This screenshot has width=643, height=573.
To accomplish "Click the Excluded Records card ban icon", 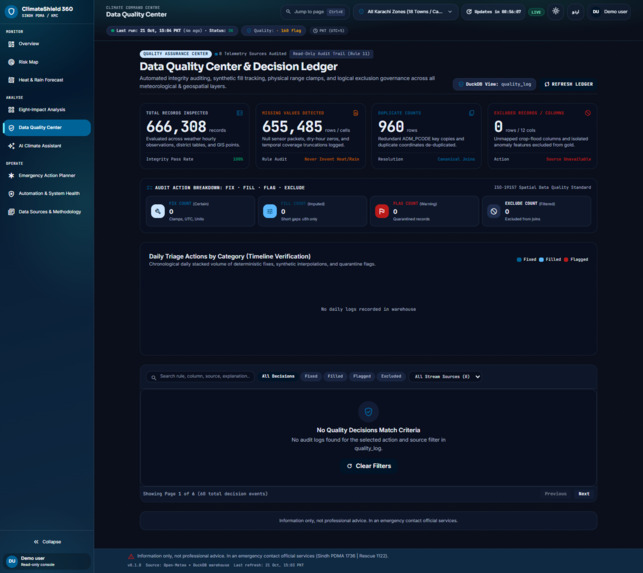I will pyautogui.click(x=588, y=113).
